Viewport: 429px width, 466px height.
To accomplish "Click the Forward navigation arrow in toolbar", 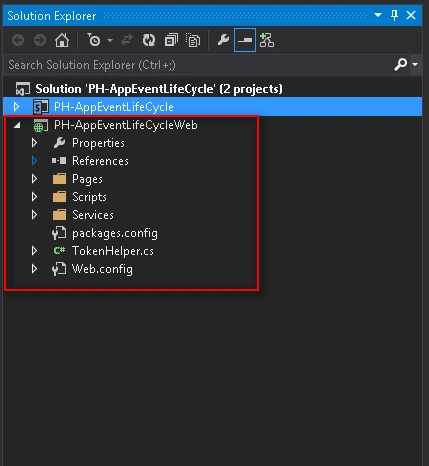I will (x=40, y=40).
